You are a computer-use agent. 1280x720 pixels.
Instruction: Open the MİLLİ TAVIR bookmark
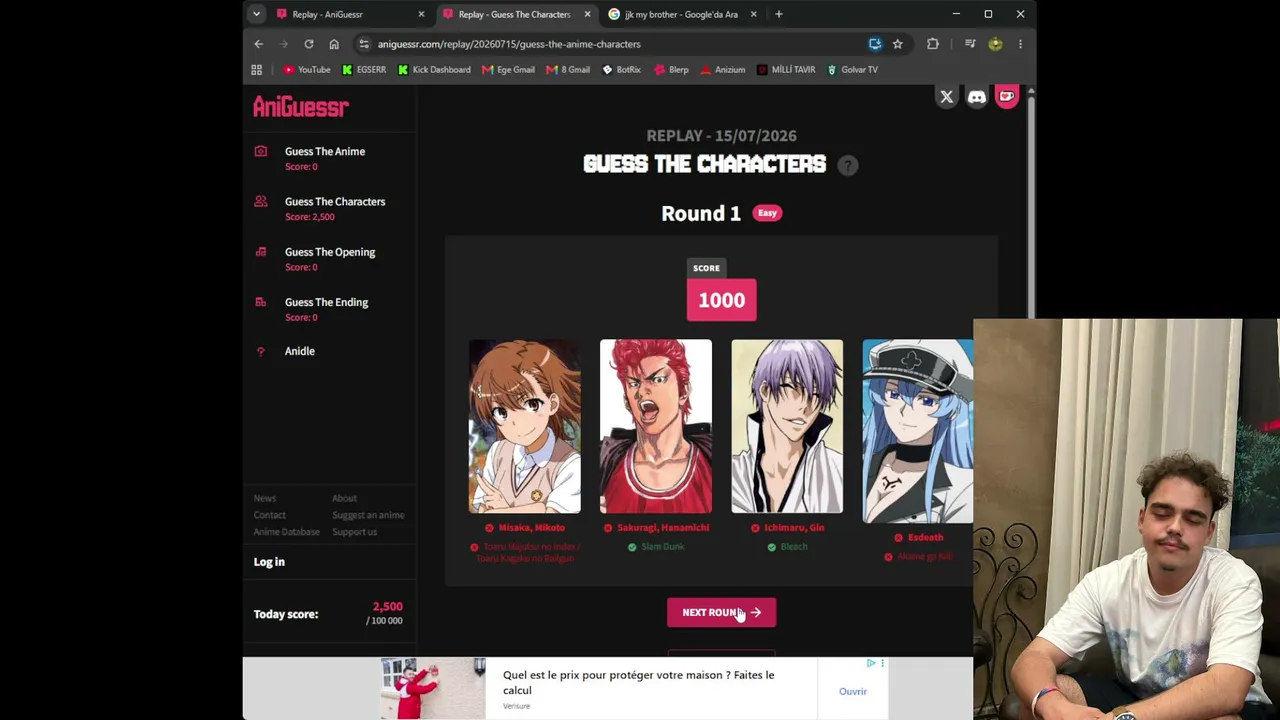pos(786,70)
